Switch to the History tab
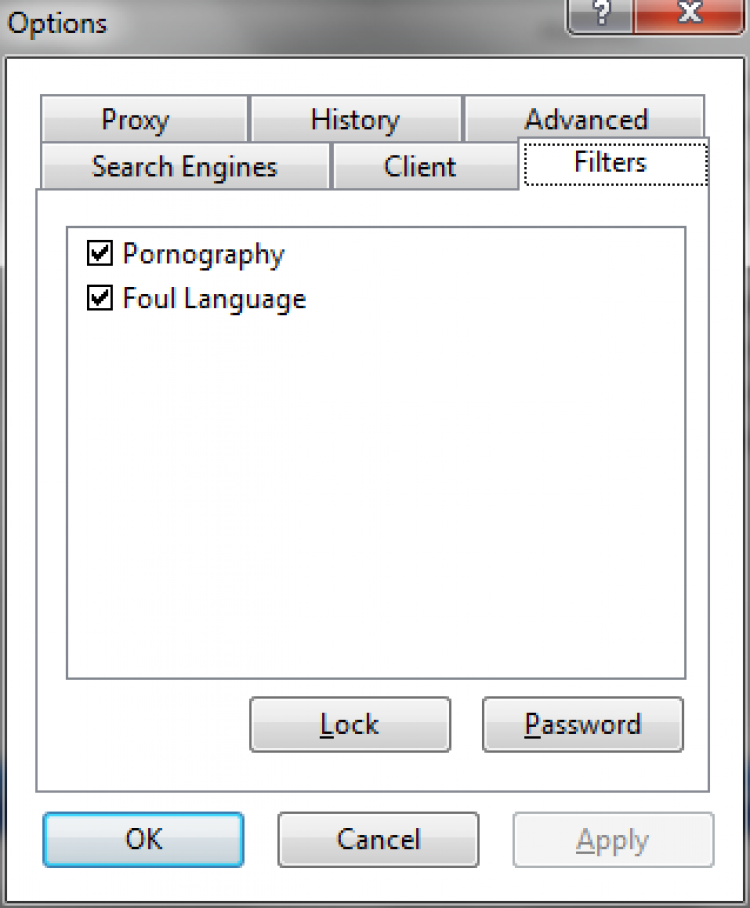The width and height of the screenshot is (750, 908). click(x=355, y=120)
